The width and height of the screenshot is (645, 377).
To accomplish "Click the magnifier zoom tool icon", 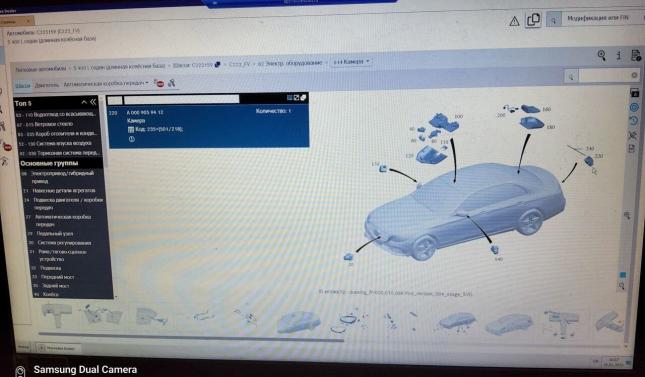I will click(601, 55).
